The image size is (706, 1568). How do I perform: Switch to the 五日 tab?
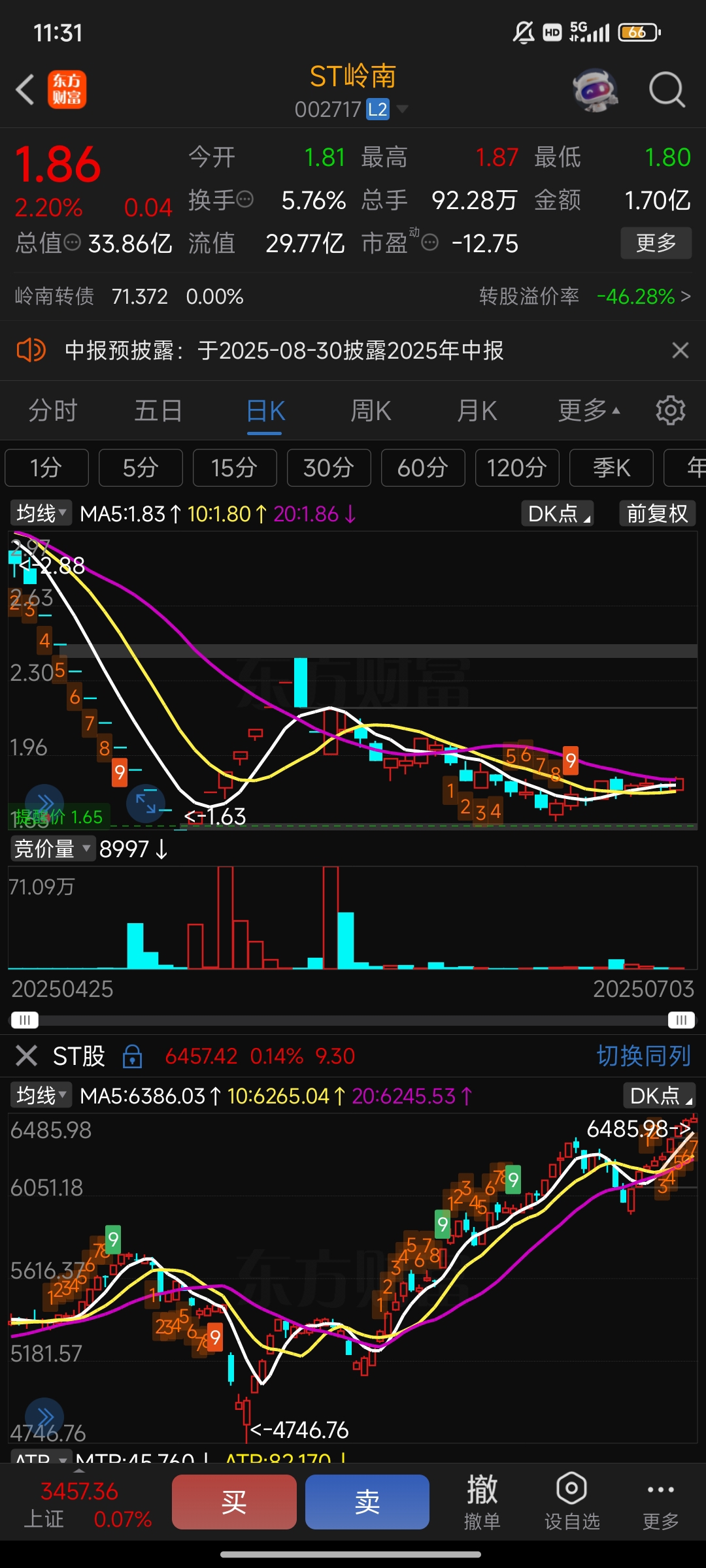(158, 411)
